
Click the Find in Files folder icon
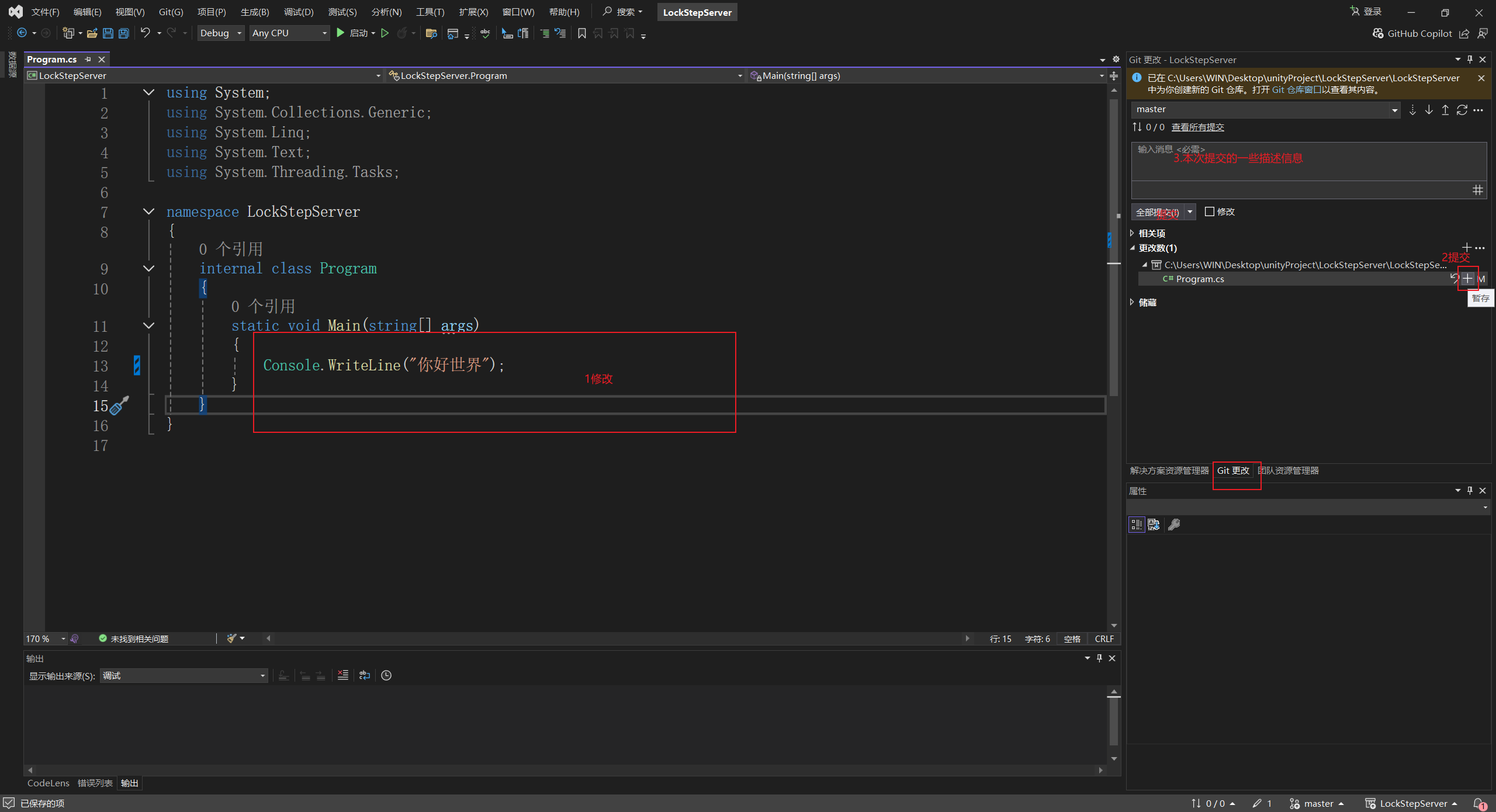click(x=431, y=33)
